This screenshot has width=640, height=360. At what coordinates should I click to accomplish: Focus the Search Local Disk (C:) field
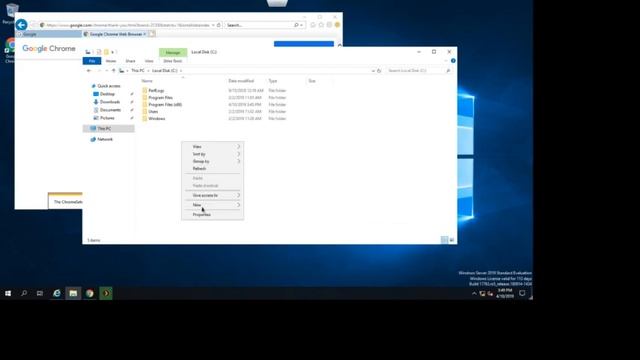click(x=418, y=71)
